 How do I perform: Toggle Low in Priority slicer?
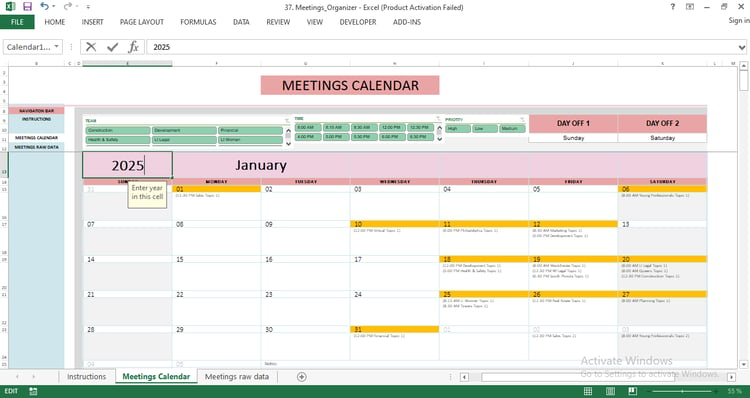[x=485, y=129]
